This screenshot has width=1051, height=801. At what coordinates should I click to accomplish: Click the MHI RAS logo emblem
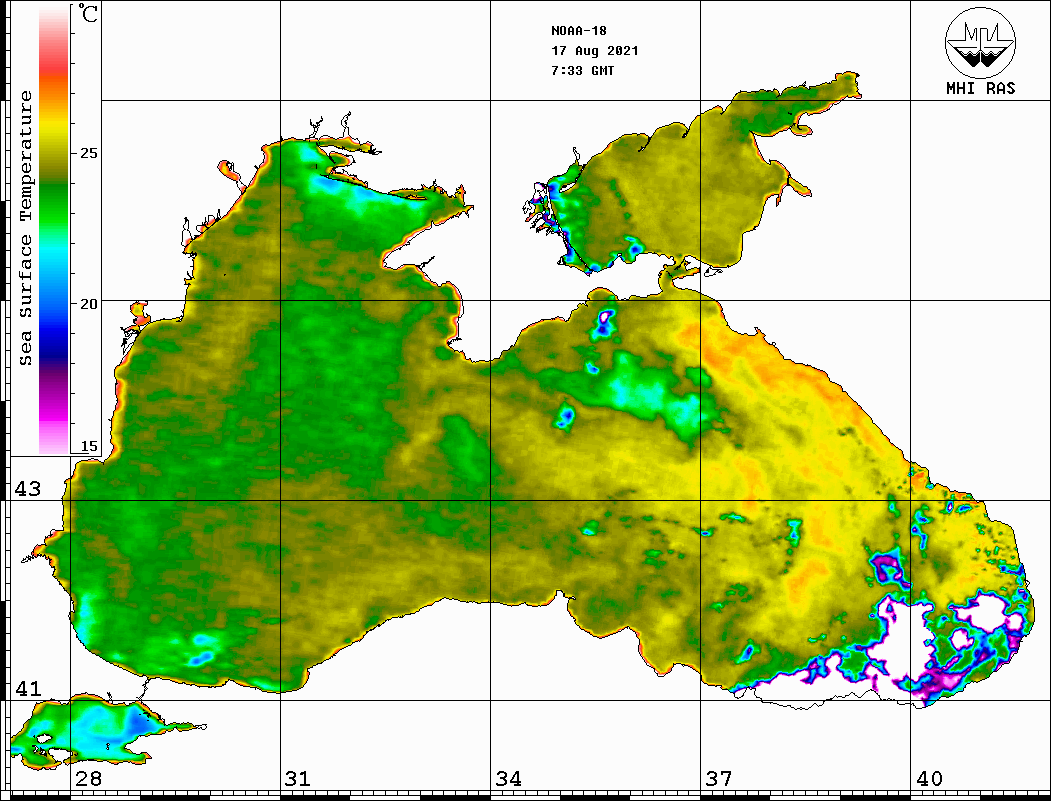[980, 42]
